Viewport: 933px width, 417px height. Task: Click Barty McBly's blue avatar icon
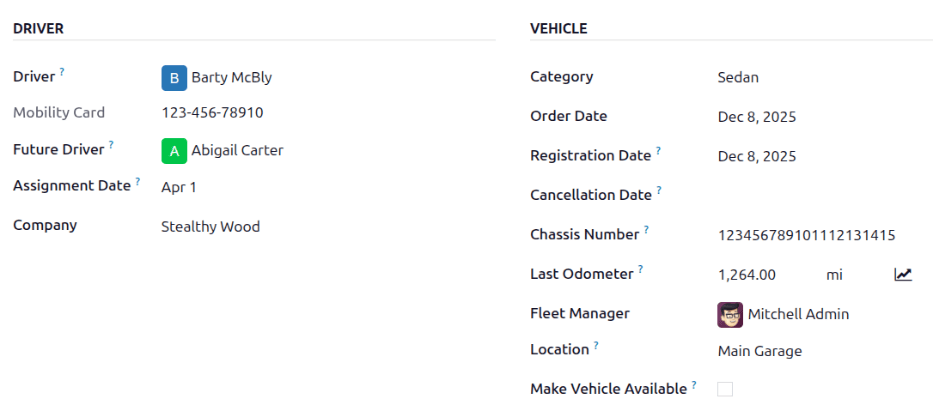coord(174,77)
